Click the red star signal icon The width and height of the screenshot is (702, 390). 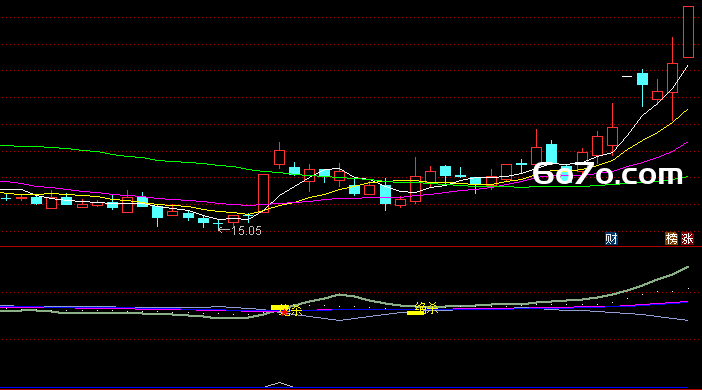click(x=284, y=312)
